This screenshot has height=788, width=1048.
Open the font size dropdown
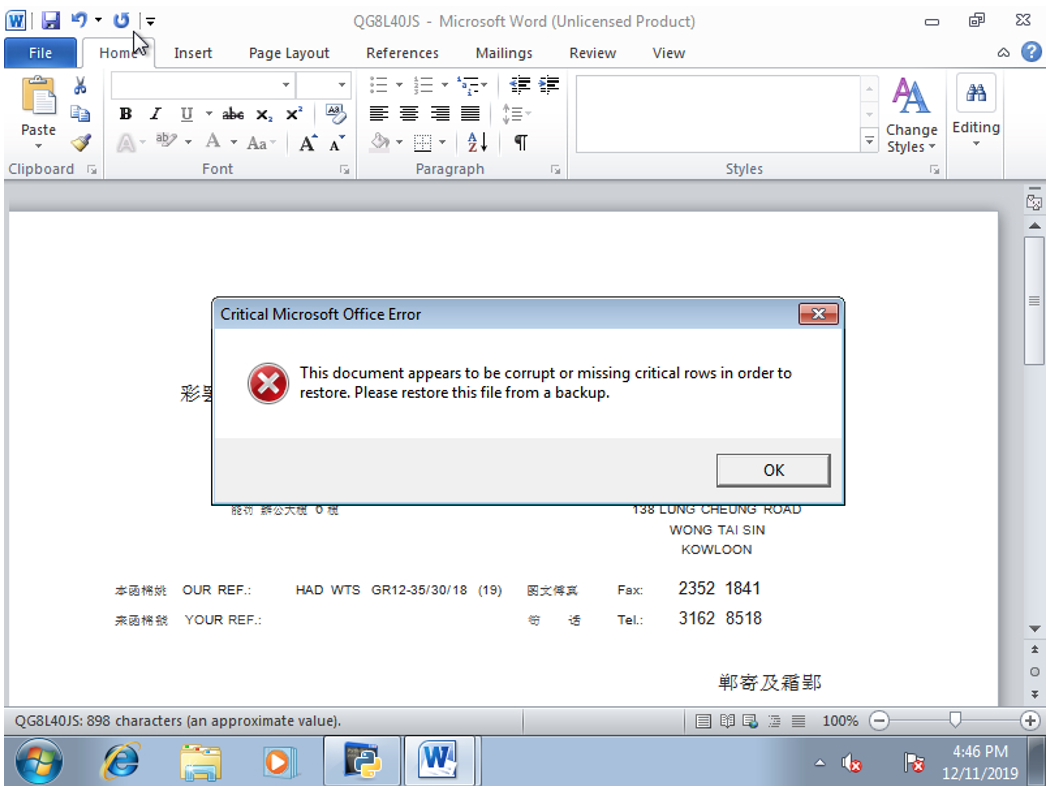(342, 85)
